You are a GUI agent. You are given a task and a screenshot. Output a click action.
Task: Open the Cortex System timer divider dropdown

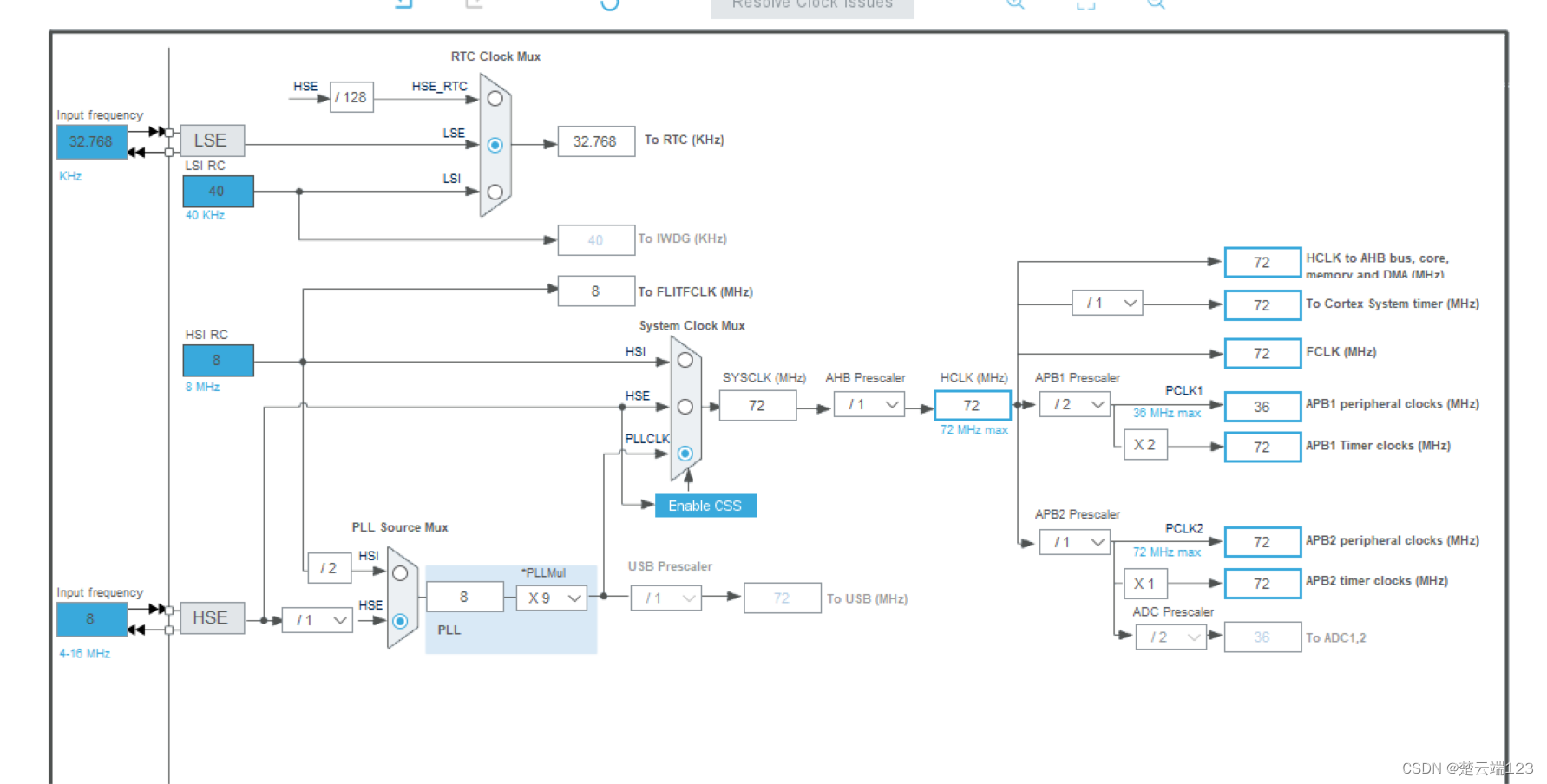point(1108,303)
